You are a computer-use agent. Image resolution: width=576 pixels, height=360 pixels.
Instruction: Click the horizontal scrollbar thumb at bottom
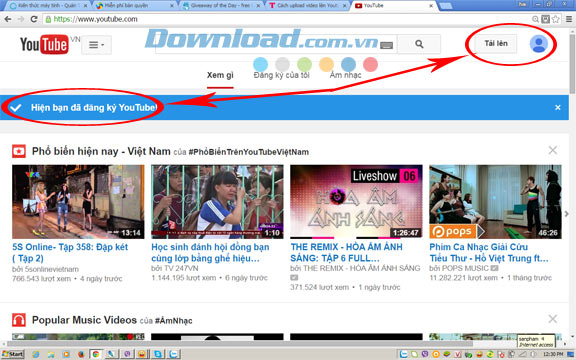(240, 344)
